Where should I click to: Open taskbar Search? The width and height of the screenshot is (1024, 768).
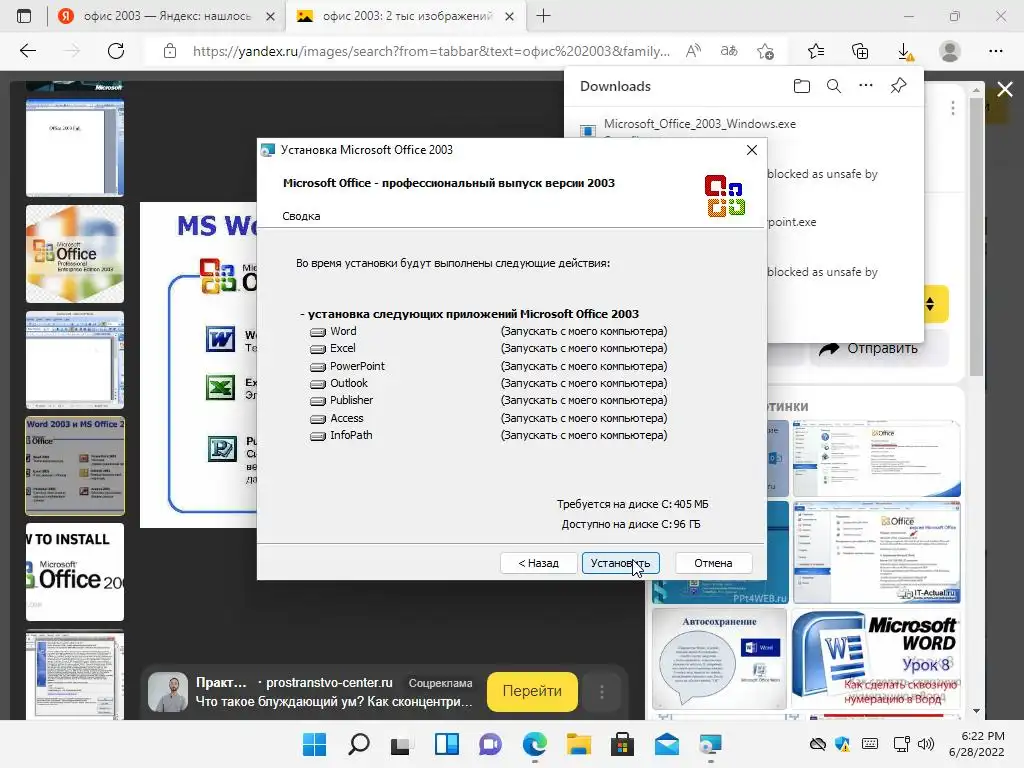pos(359,744)
